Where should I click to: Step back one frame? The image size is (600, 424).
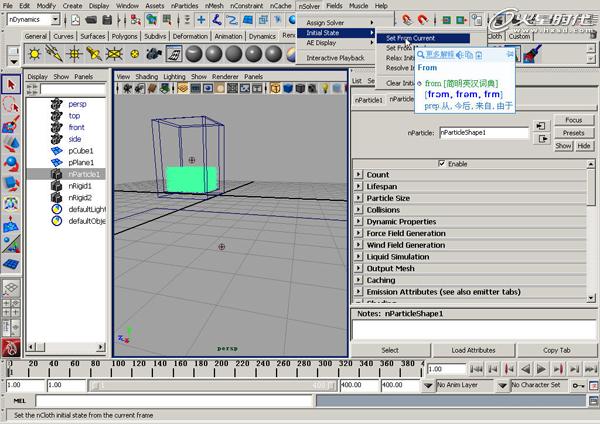coord(493,369)
